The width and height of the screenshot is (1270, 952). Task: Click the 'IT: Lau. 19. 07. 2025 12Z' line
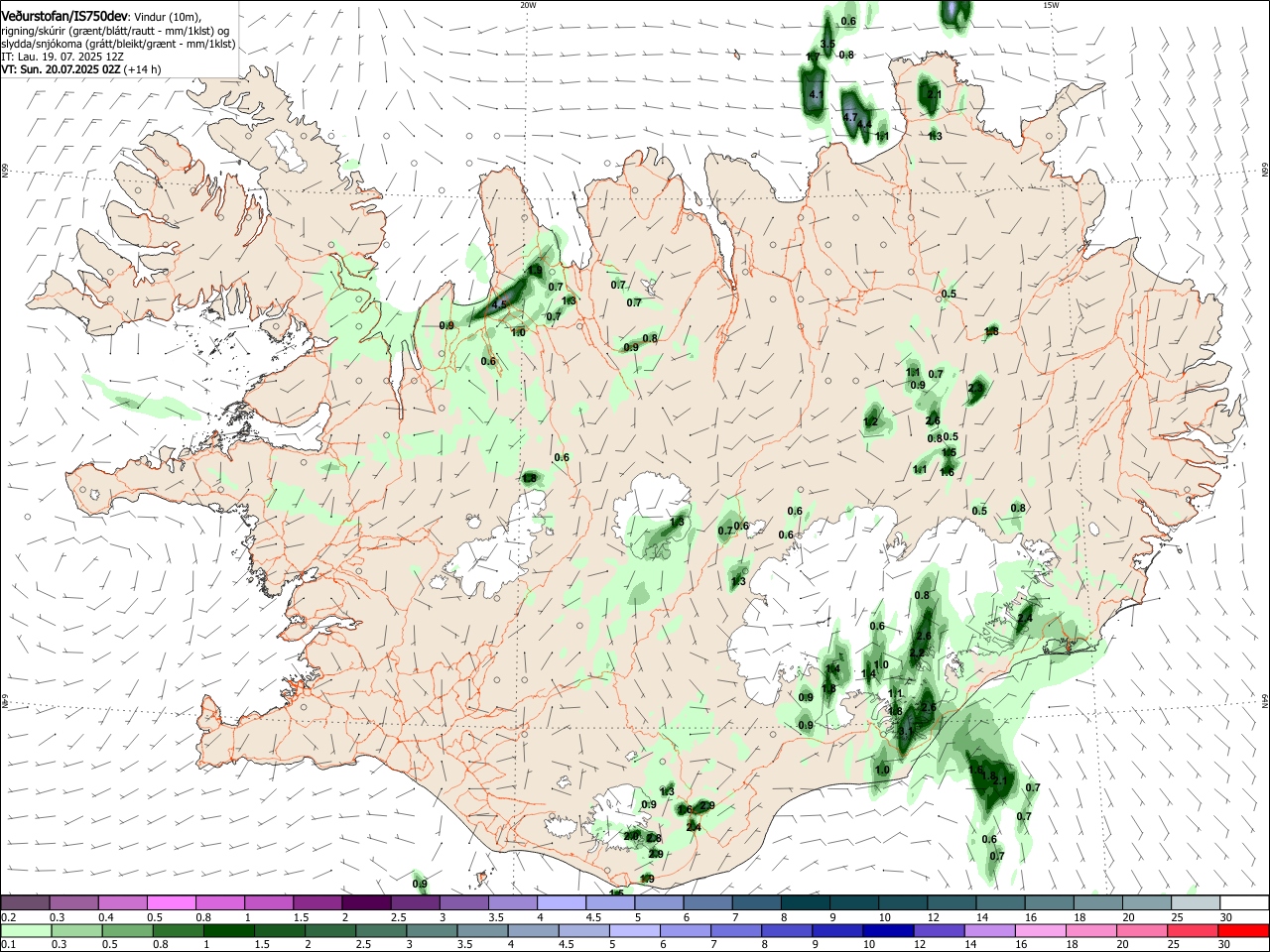click(63, 57)
